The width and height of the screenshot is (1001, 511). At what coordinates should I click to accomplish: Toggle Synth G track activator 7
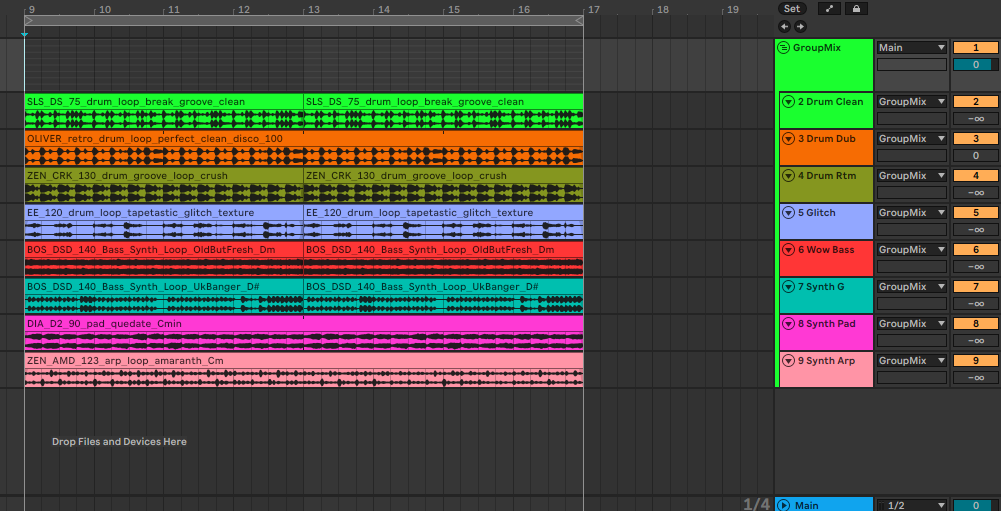(x=975, y=287)
